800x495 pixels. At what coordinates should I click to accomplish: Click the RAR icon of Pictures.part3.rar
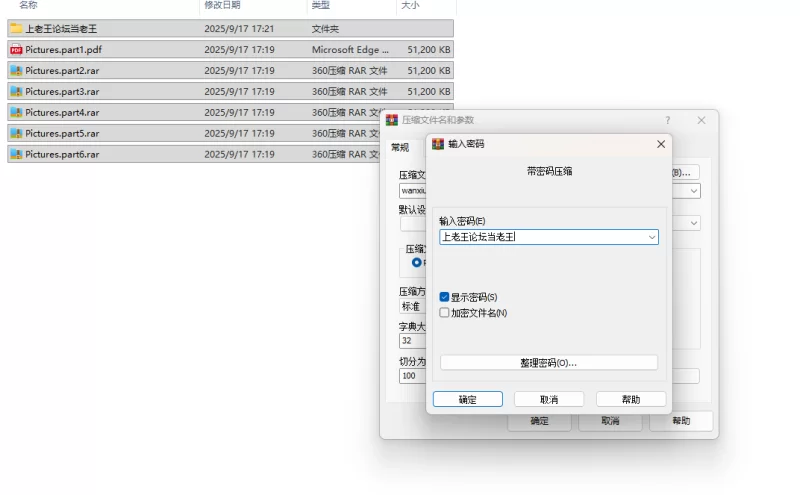[x=16, y=91]
